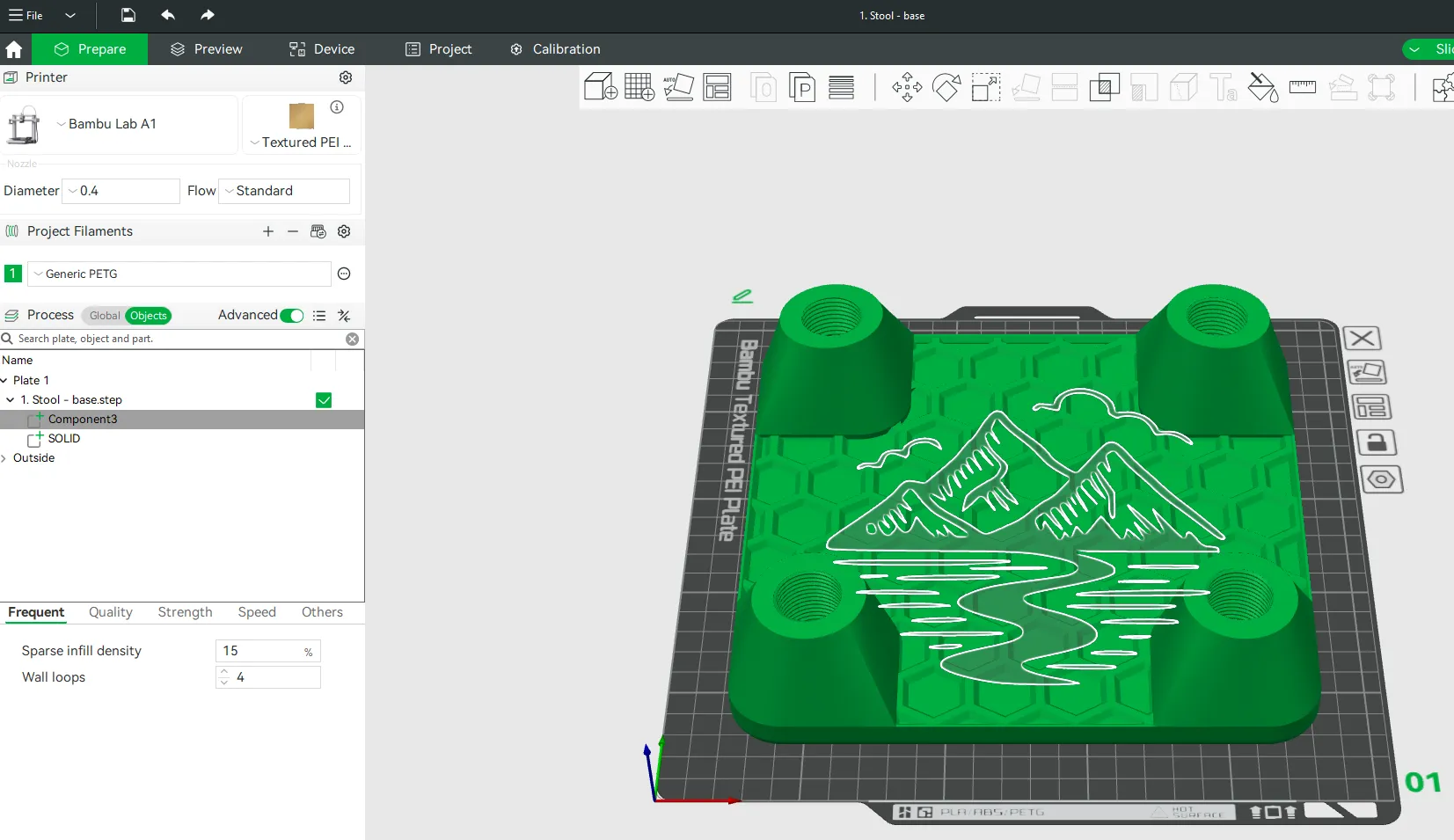Remove plate with the X icon
1454x840 pixels.
[1363, 338]
